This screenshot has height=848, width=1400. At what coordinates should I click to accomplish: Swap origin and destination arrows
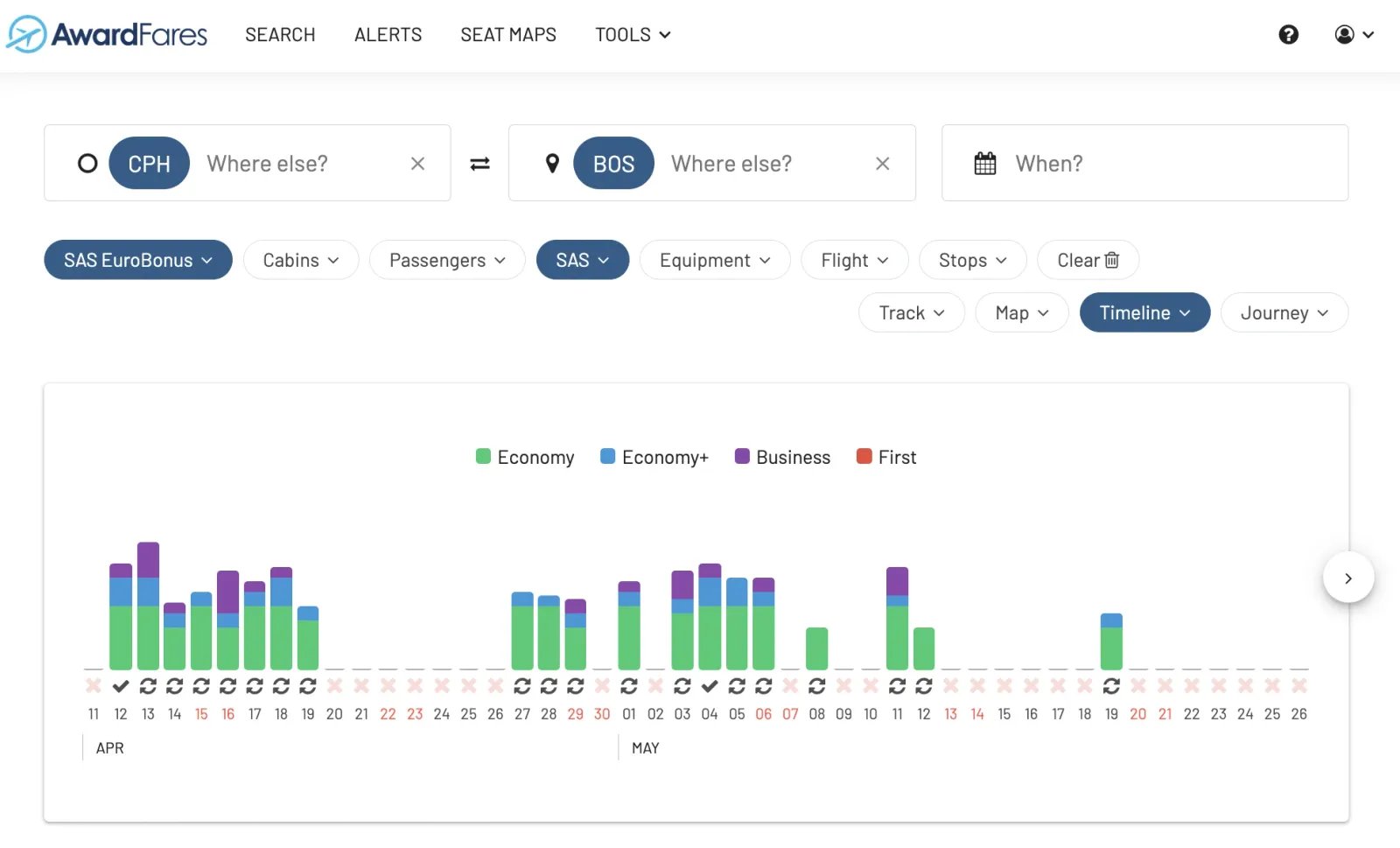(x=479, y=164)
